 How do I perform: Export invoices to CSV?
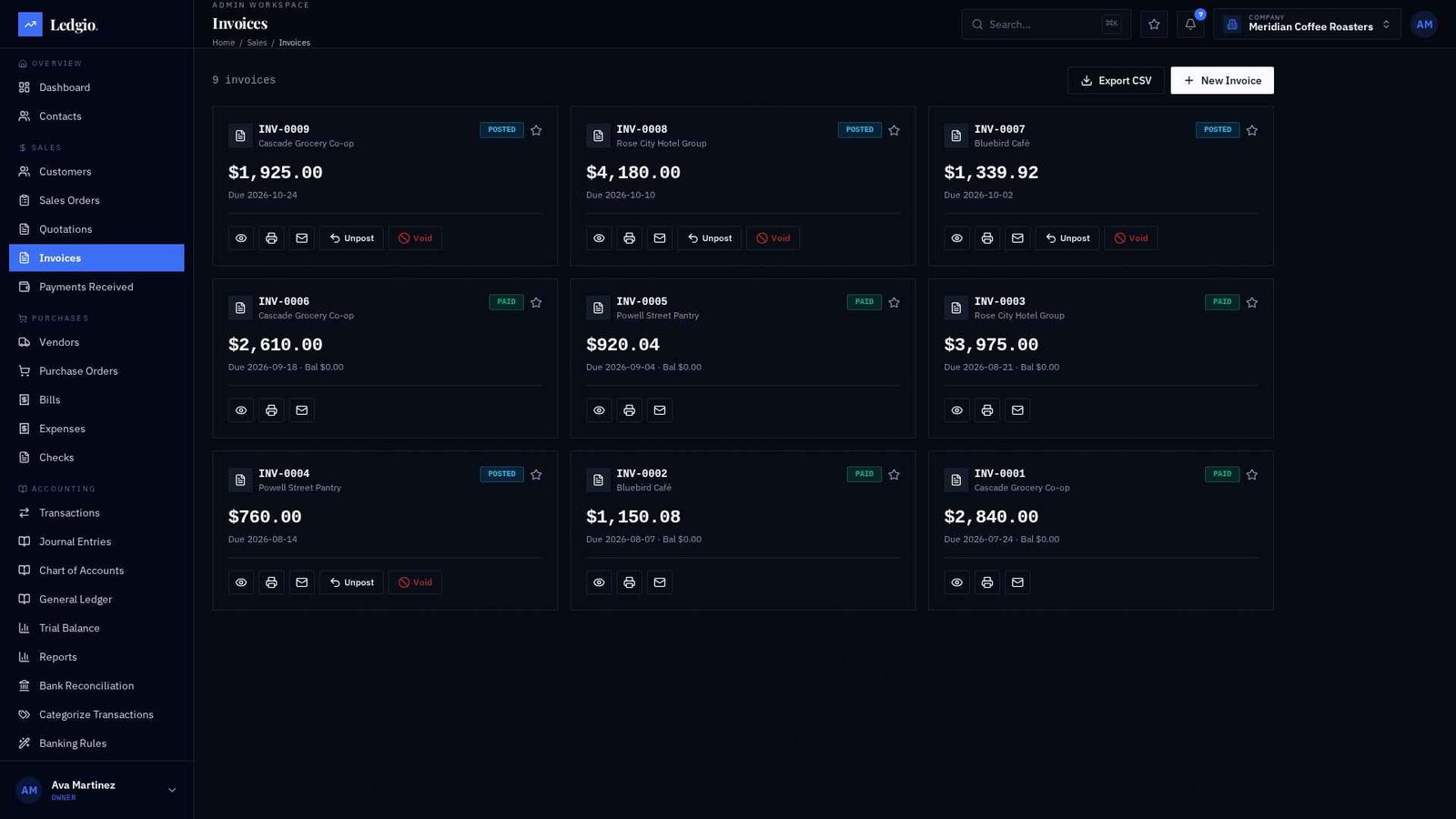pyautogui.click(x=1116, y=80)
